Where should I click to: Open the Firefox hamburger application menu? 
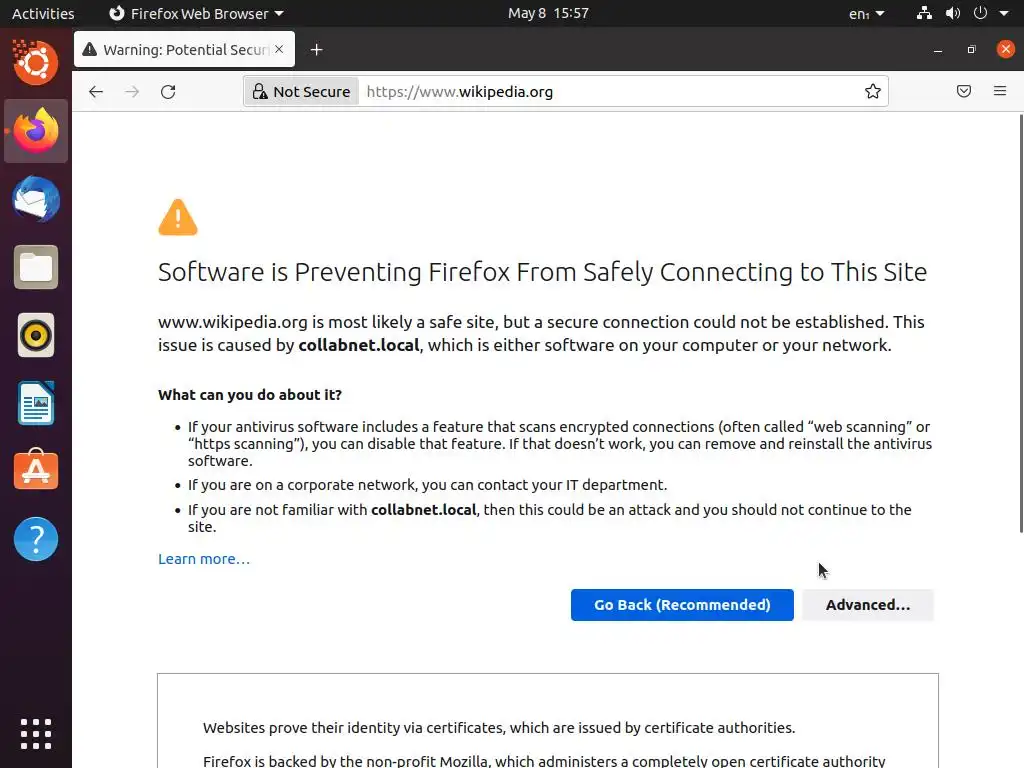1000,92
